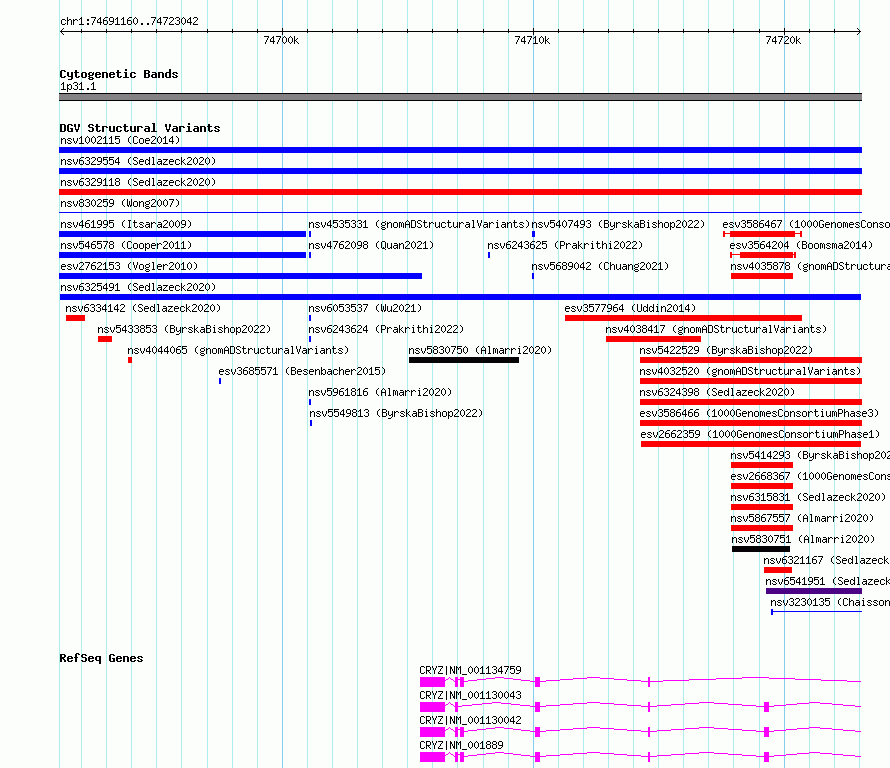Viewport: 890px width, 768px height.
Task: Click nsv5961816 (Almarri2020) label
Action: [380, 392]
